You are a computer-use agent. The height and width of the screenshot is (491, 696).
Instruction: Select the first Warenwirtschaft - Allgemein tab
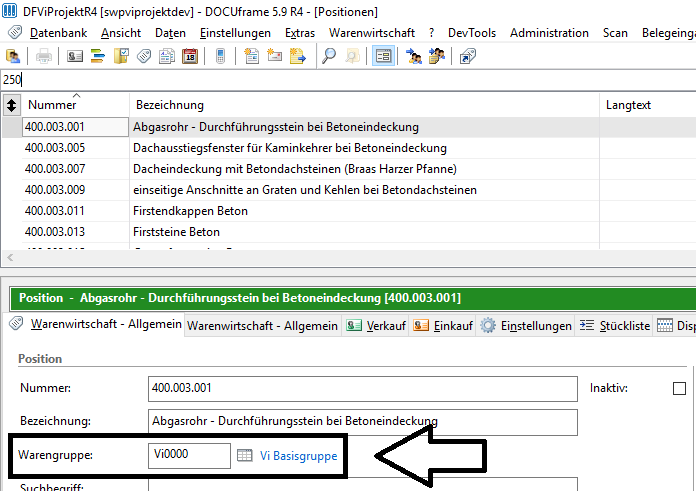[x=95, y=324]
